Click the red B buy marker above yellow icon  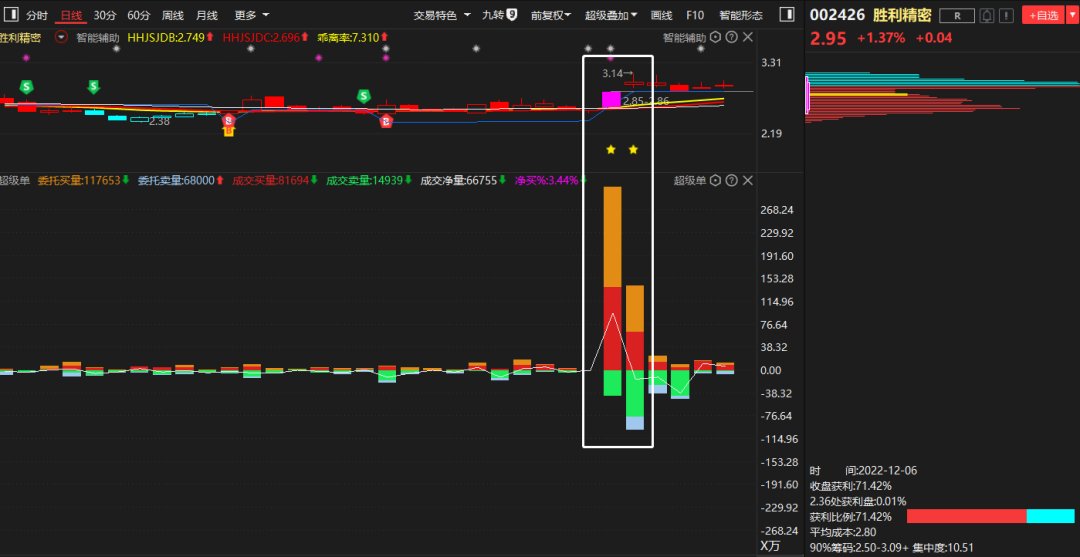coord(229,119)
